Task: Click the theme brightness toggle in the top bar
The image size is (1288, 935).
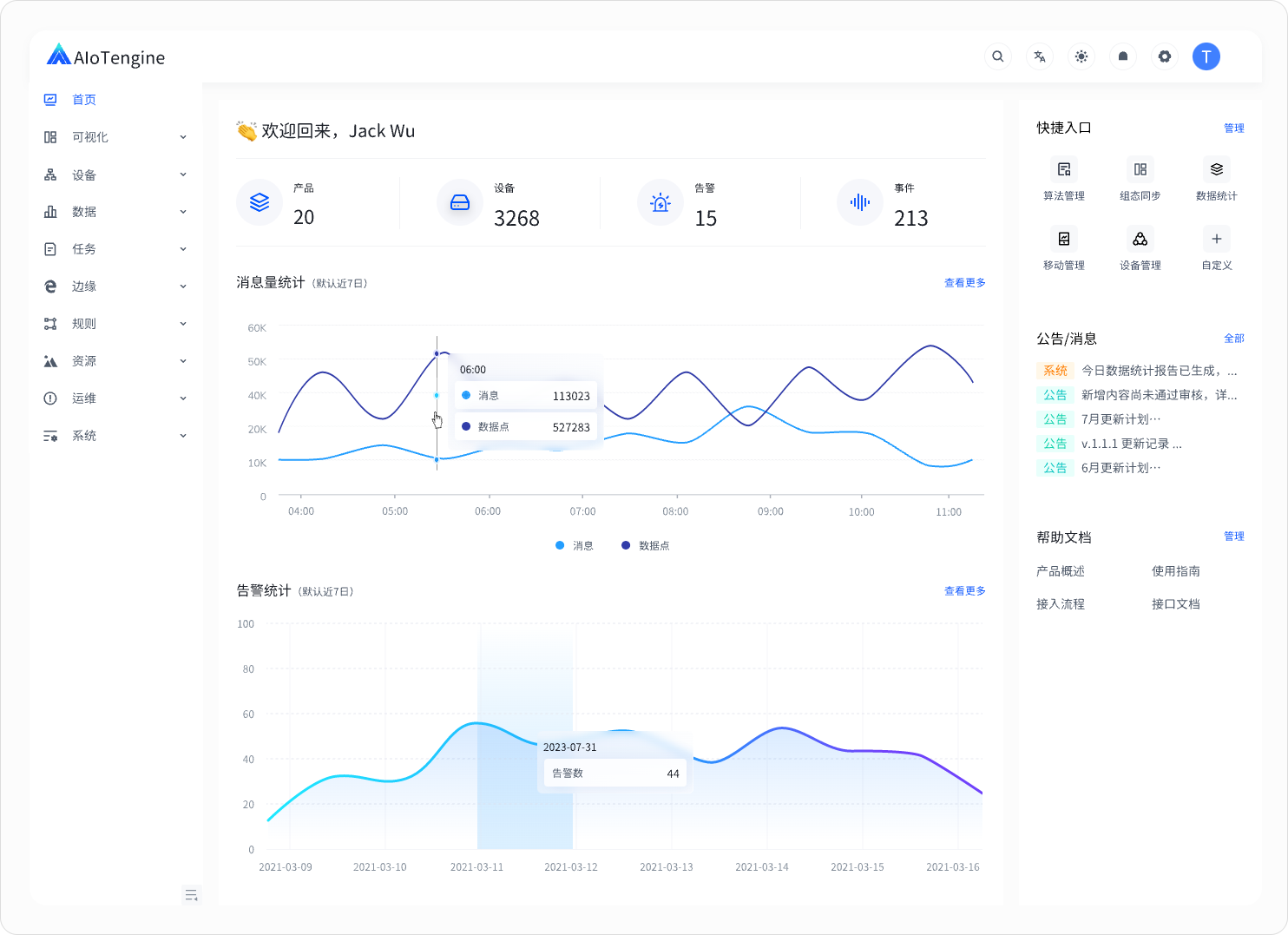Action: [x=1081, y=56]
